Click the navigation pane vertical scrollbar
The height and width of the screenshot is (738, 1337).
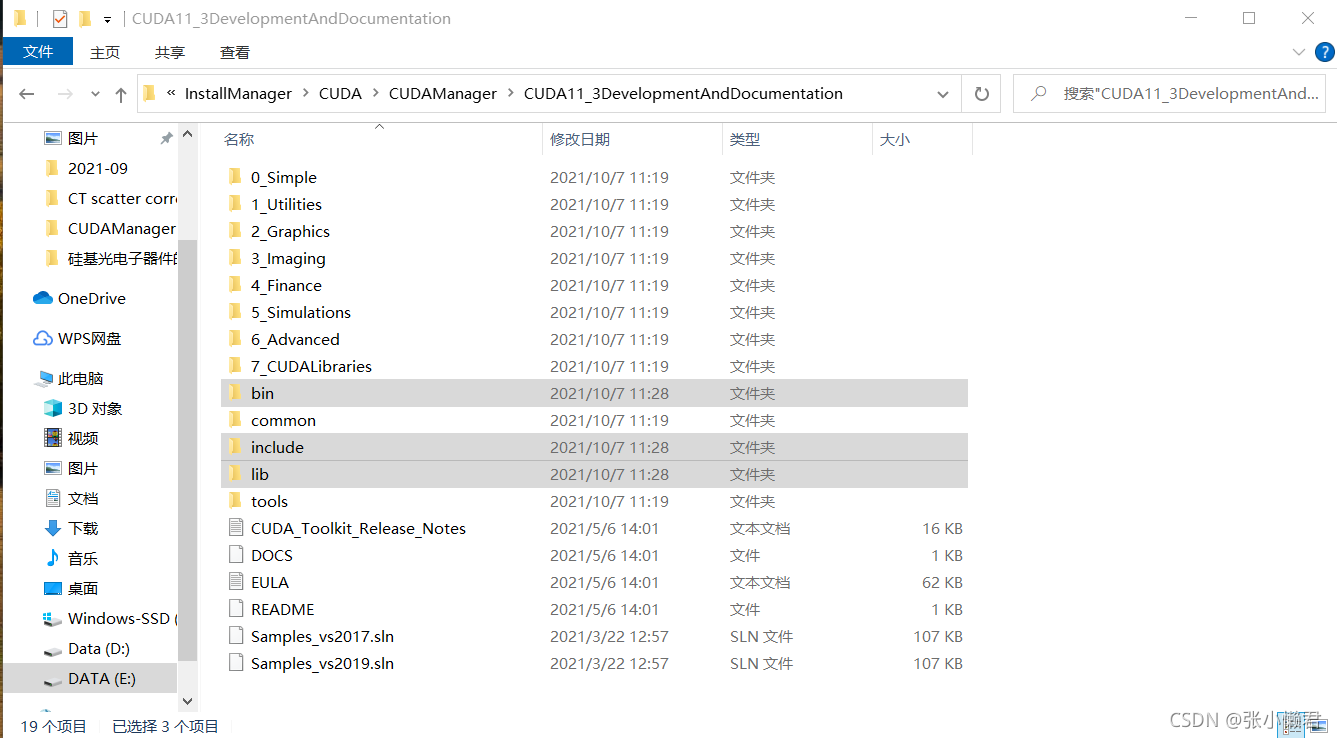click(188, 450)
